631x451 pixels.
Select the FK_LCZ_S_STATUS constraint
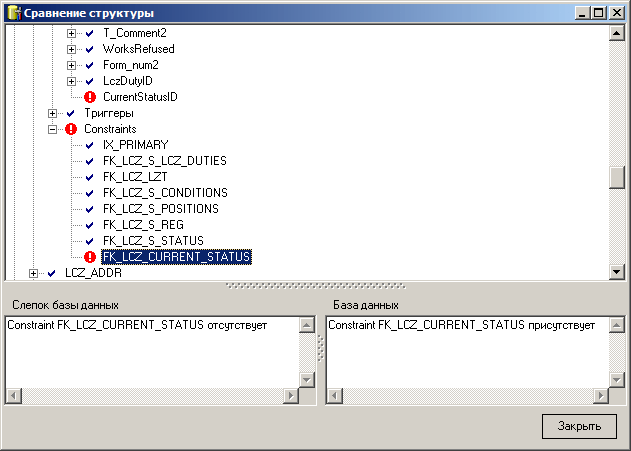[153, 241]
